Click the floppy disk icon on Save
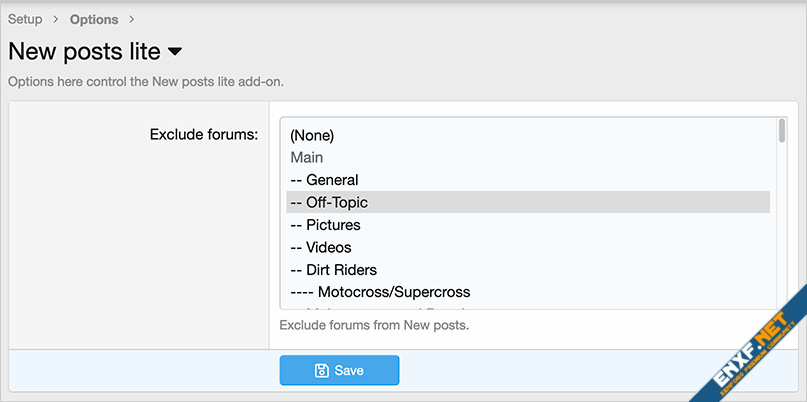 pyautogui.click(x=321, y=370)
